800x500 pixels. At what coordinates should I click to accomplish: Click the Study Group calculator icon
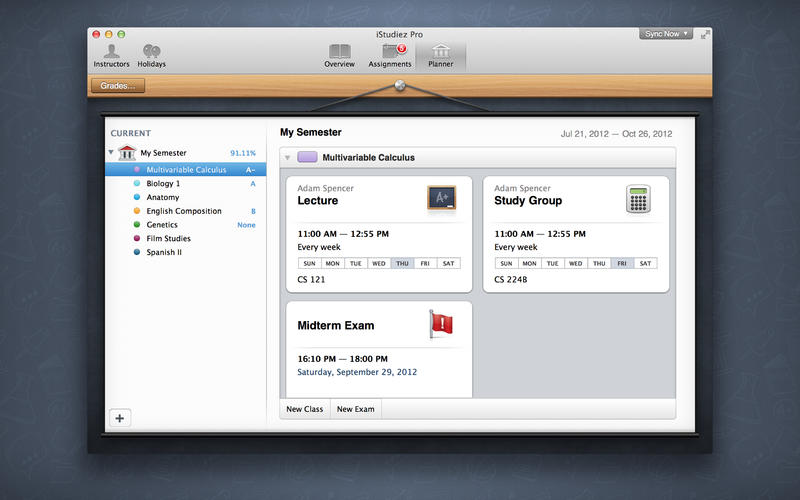pos(638,198)
